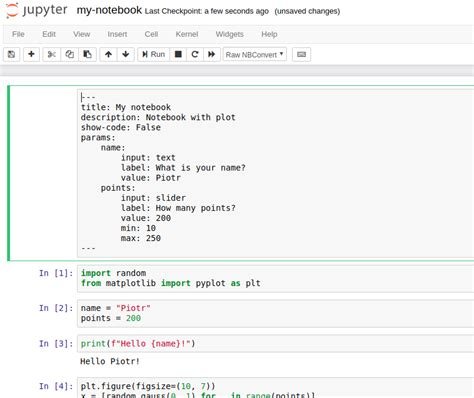Select the In [4] plt.figure cell
Screen dimensions: 474x398
click(x=276, y=388)
